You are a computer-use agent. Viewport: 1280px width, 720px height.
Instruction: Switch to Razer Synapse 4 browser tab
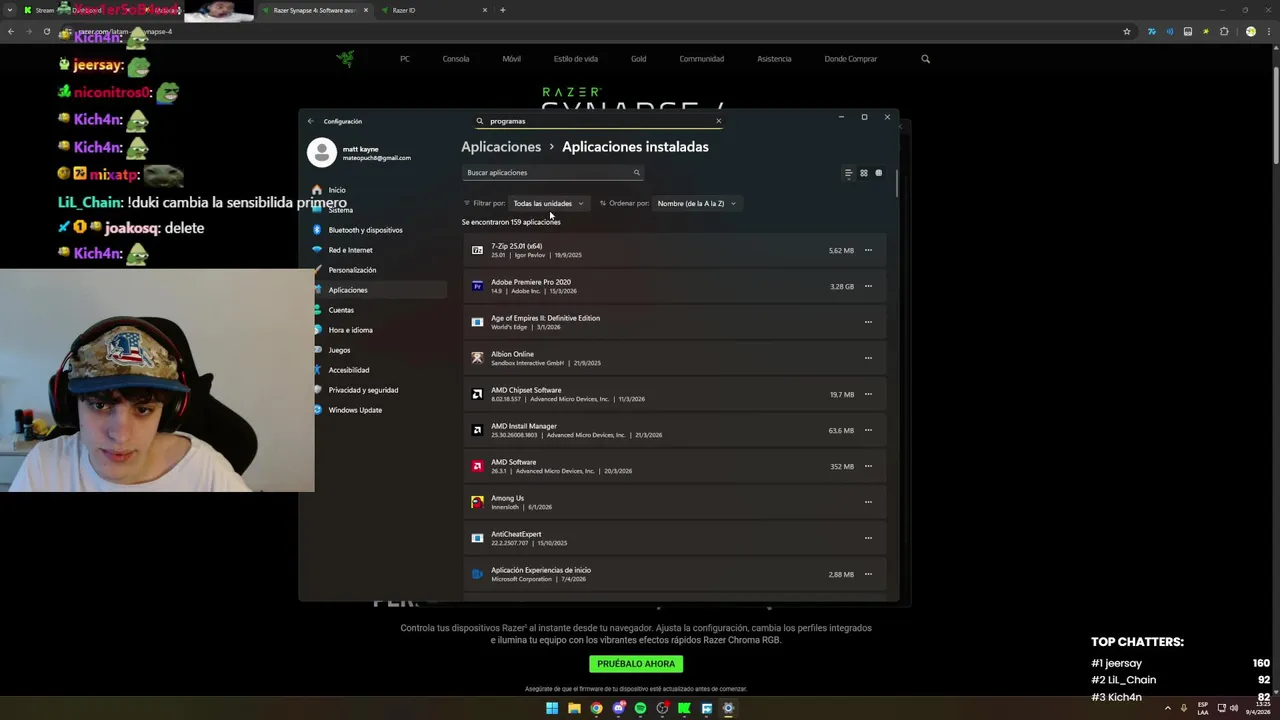point(315,10)
